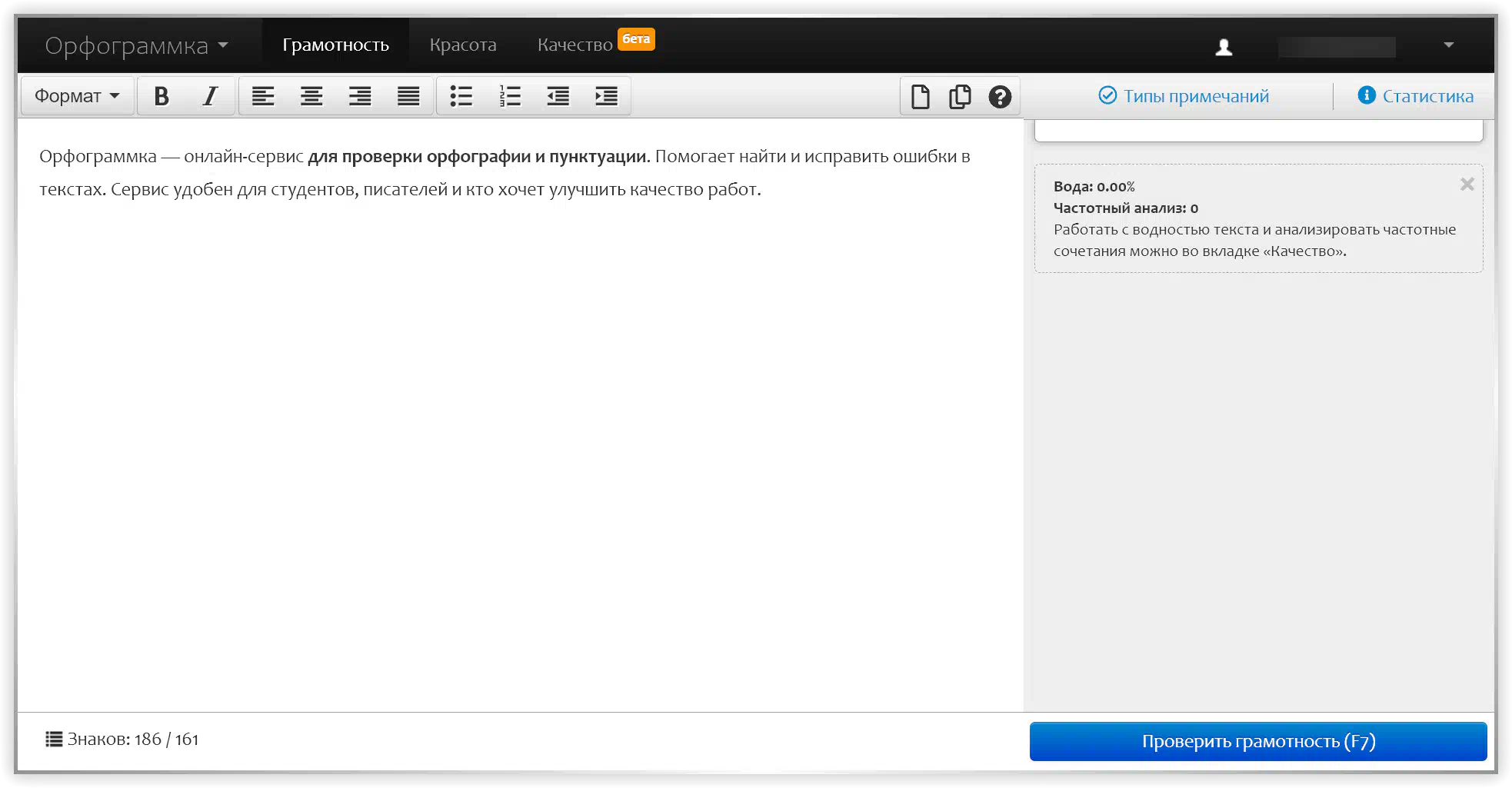Image resolution: width=1512 pixels, height=788 pixels.
Task: Copy text icon in toolbar
Action: [x=960, y=97]
